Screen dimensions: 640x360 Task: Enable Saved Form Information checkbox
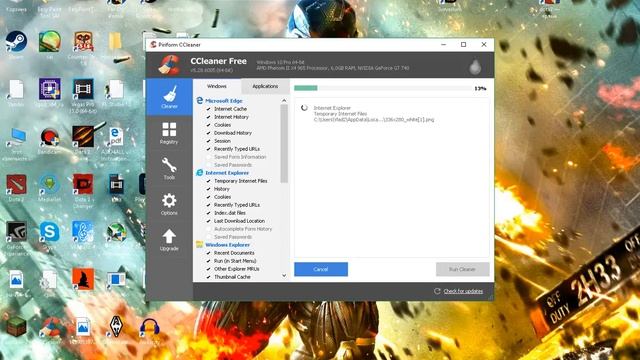tap(209, 157)
